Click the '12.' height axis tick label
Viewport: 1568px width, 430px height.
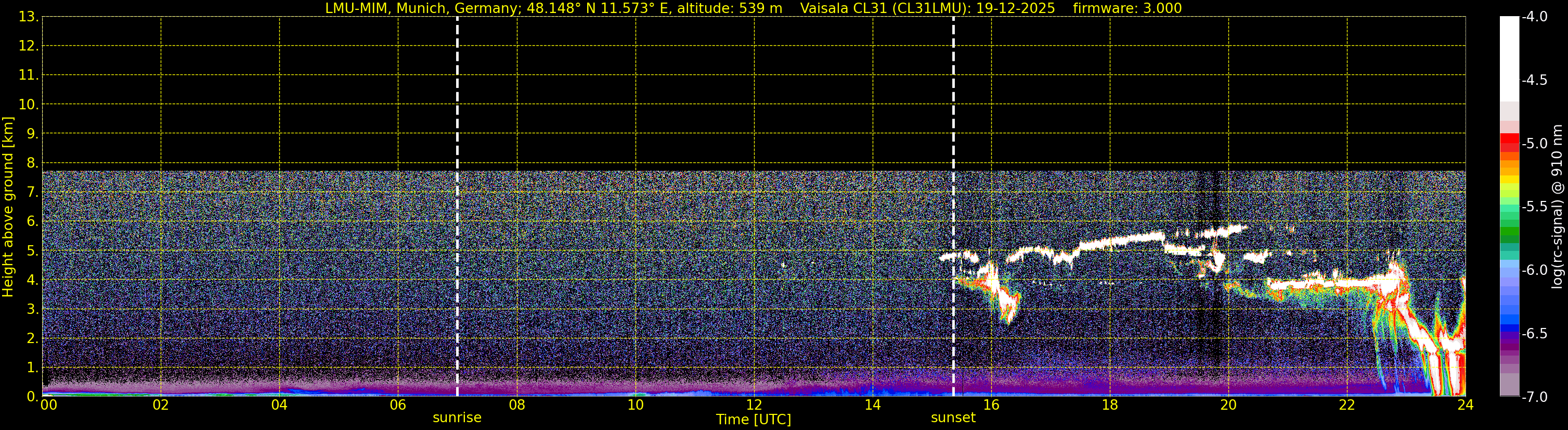[29, 46]
